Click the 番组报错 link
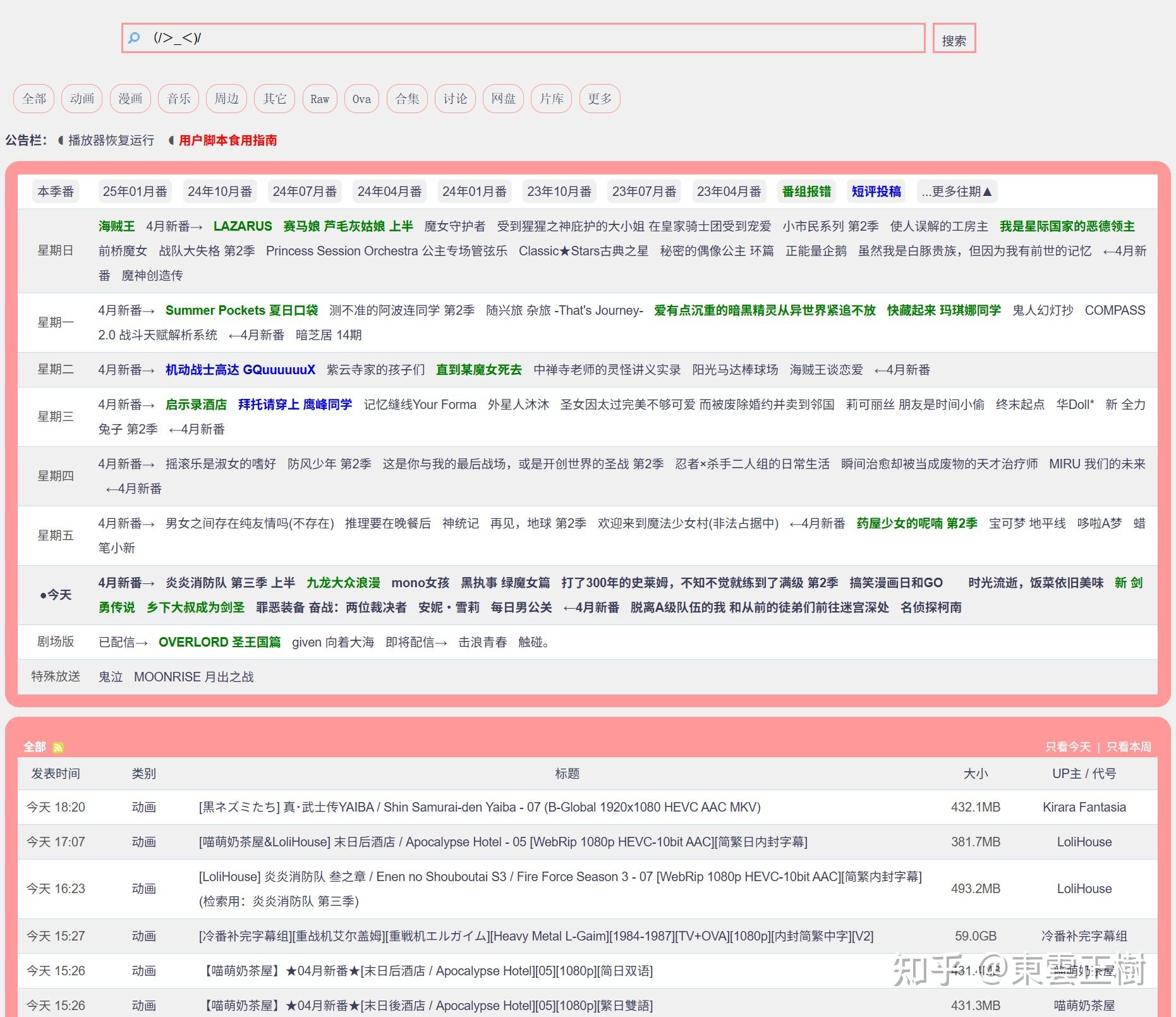Viewport: 1176px width, 1017px height. 806,192
